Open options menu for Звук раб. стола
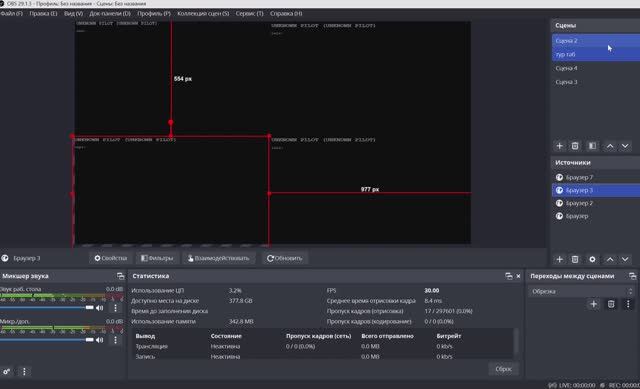 pyautogui.click(x=116, y=307)
